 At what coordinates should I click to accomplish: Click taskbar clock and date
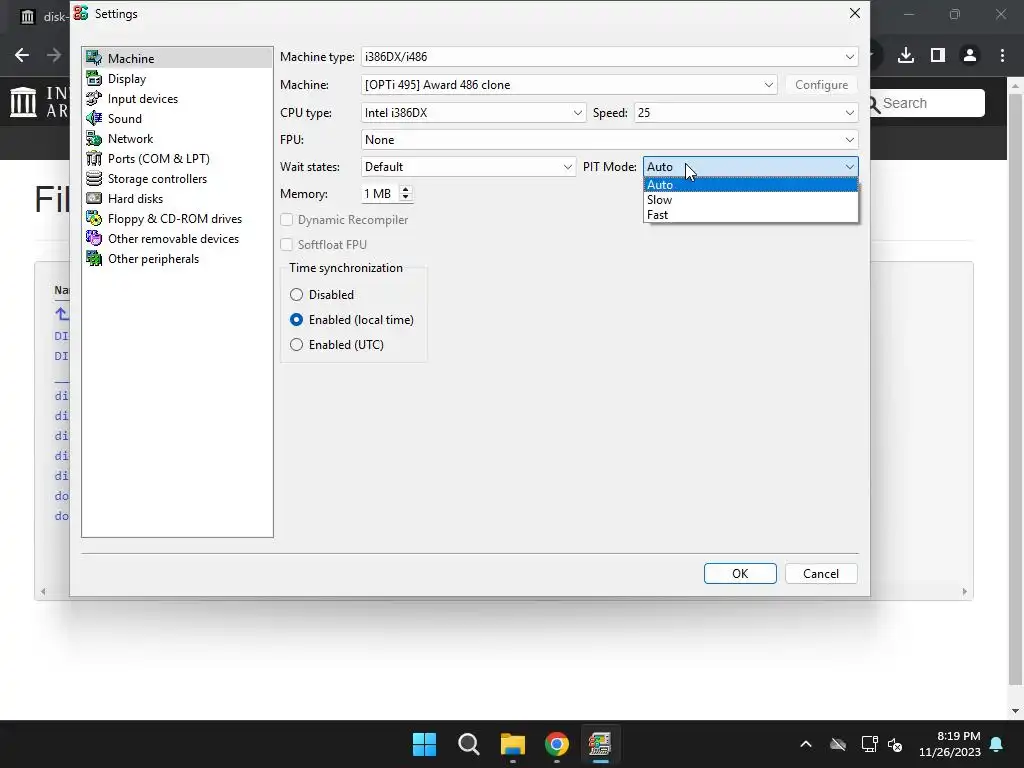(x=950, y=744)
